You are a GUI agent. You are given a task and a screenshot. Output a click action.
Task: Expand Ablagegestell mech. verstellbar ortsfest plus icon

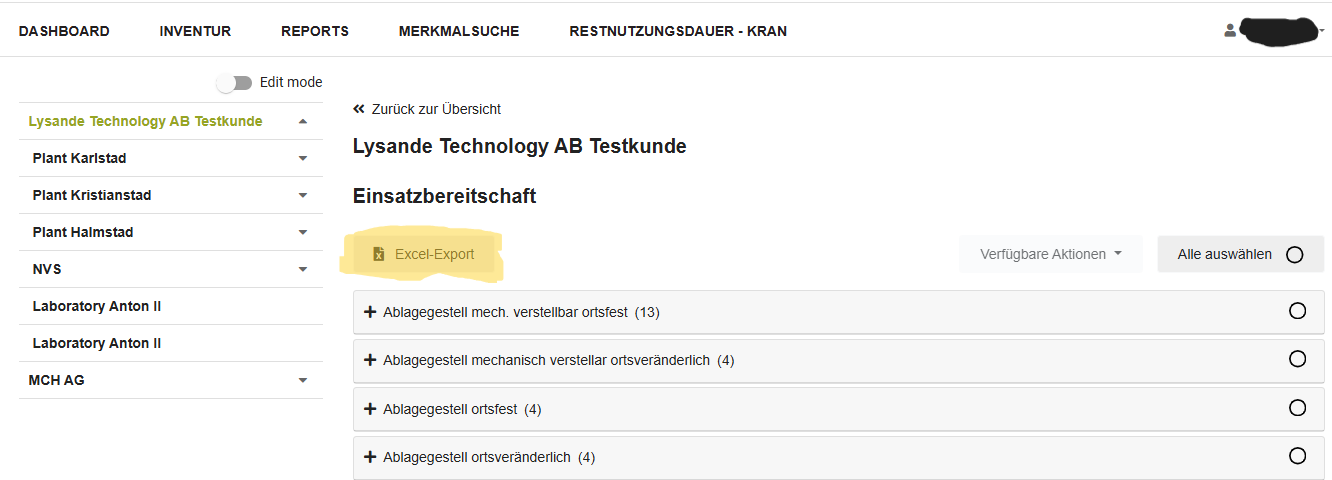[370, 312]
